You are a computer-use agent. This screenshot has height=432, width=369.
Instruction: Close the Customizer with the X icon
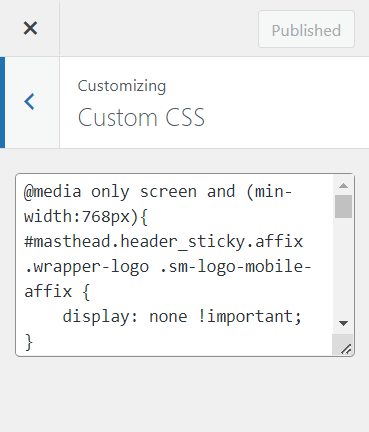click(30, 28)
